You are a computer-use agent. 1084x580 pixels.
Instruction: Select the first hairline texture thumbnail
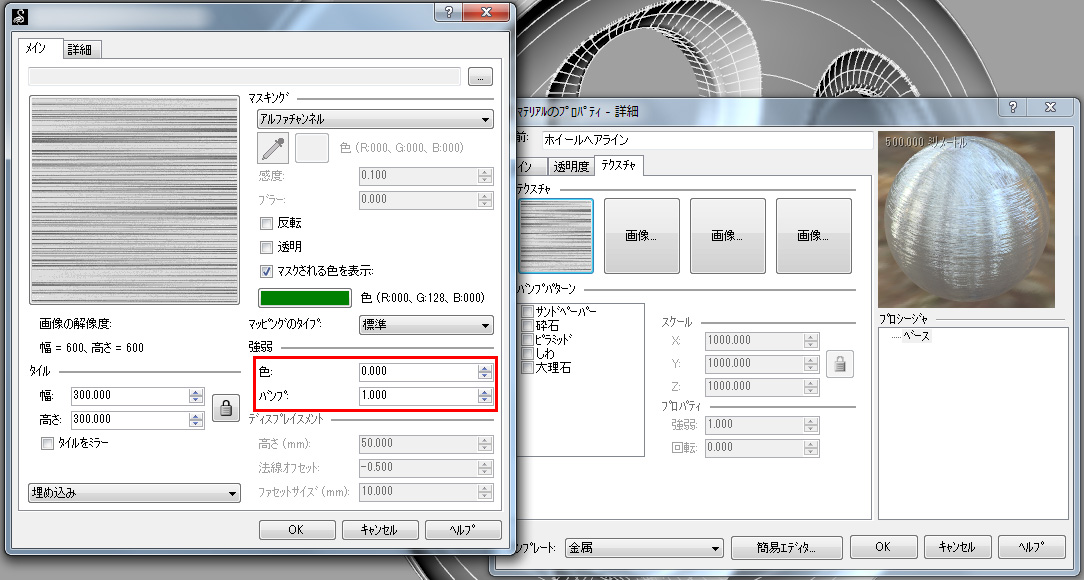point(555,236)
